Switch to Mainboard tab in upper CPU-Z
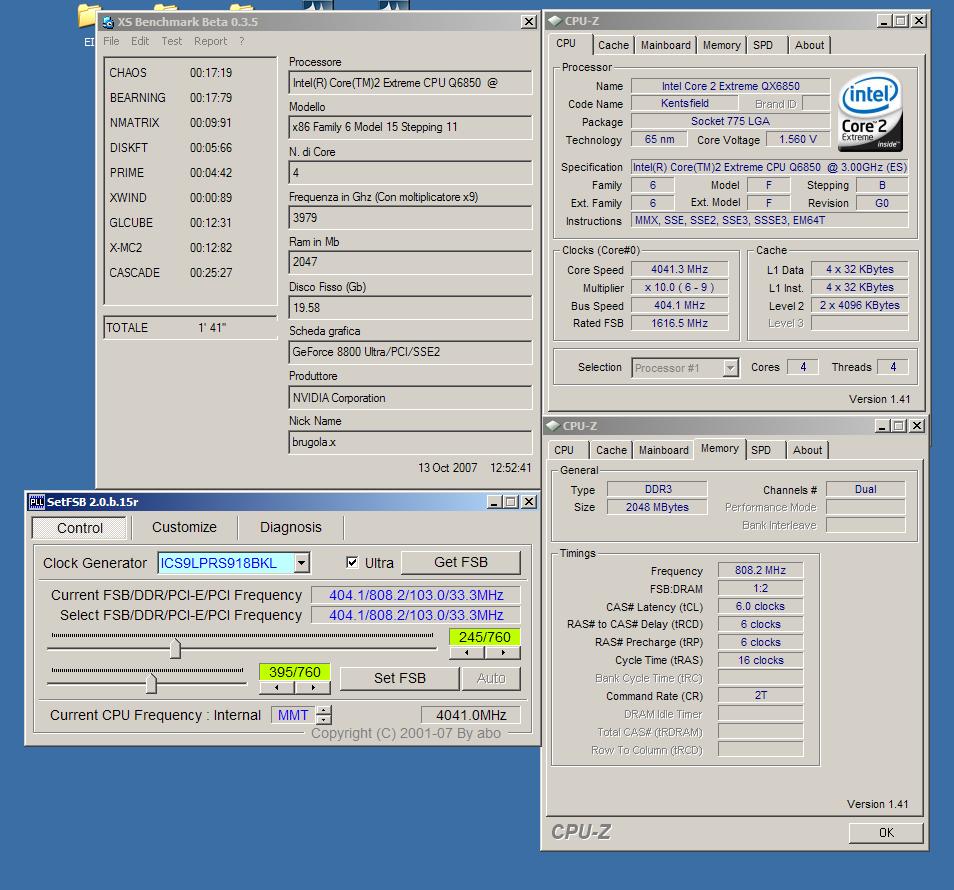Screen dimensions: 954x890 [x=666, y=45]
